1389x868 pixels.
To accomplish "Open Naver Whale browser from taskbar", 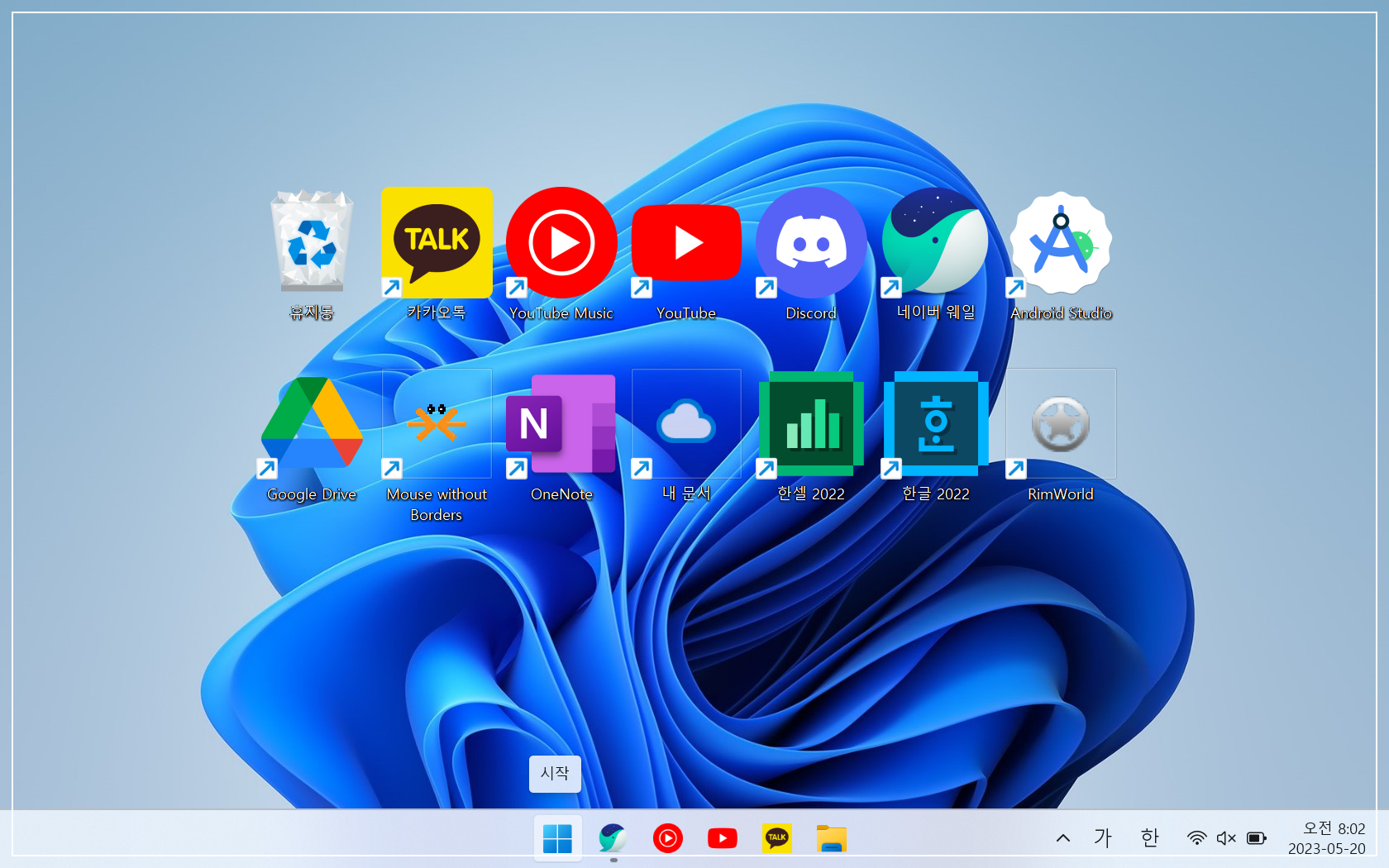I will point(613,838).
